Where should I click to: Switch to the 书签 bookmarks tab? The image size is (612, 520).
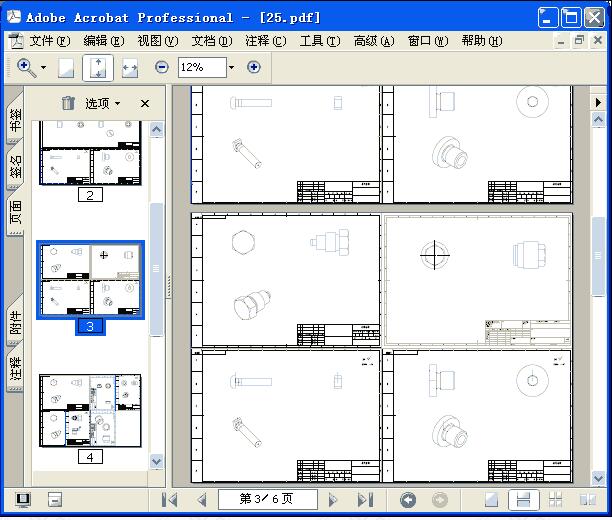(x=15, y=118)
